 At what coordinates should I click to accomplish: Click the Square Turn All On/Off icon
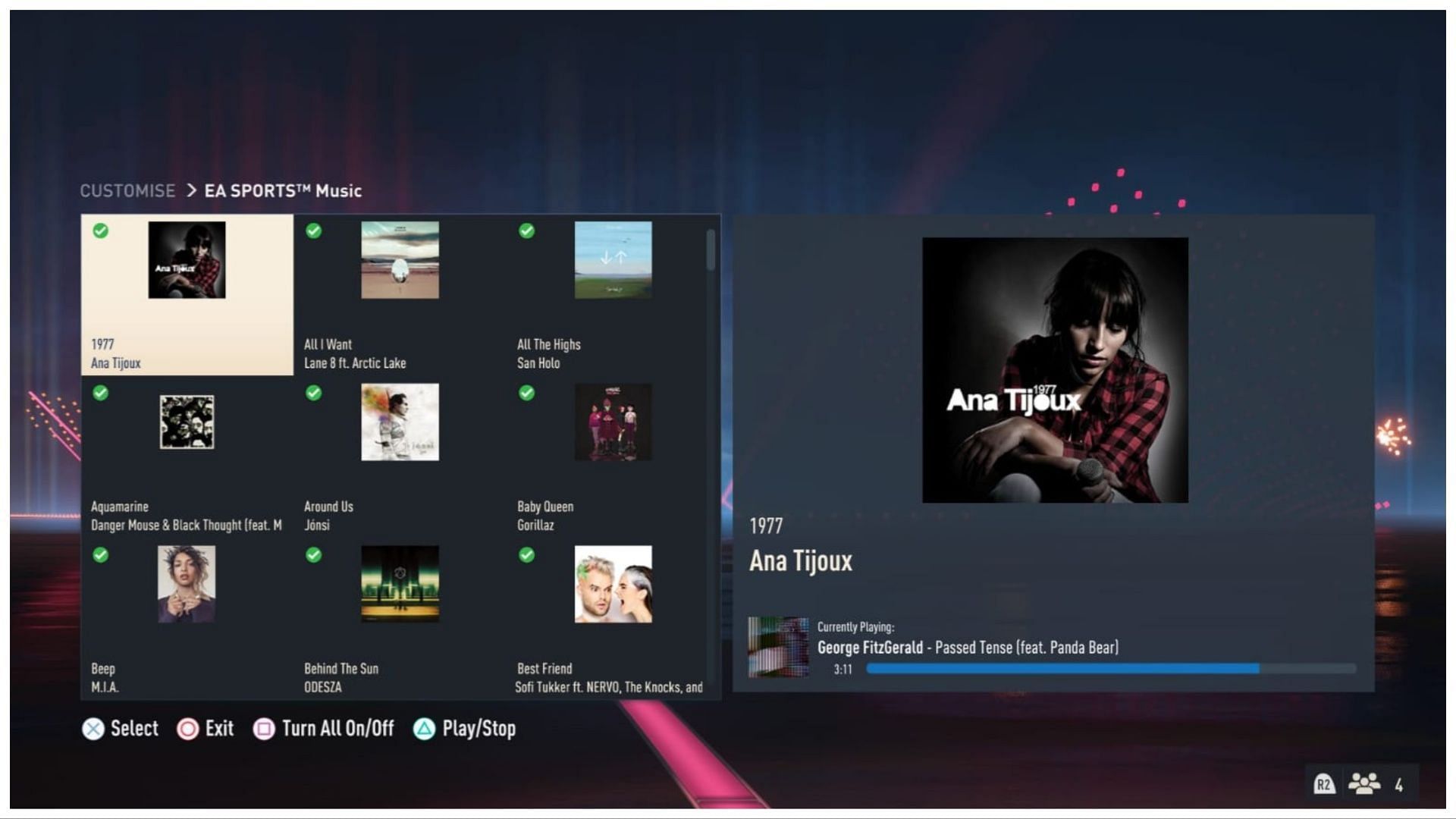pos(264,729)
